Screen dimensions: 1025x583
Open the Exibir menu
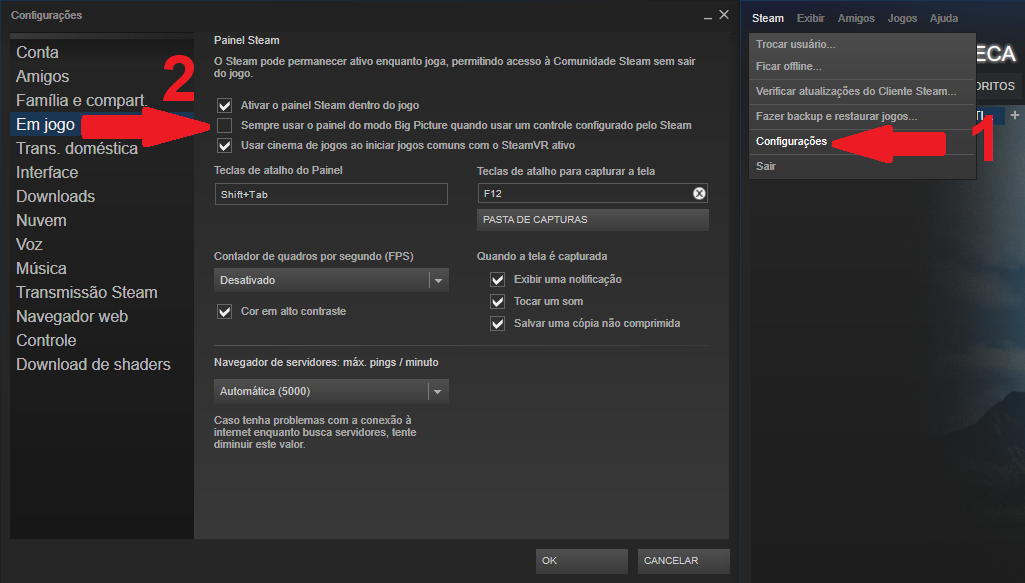(811, 18)
